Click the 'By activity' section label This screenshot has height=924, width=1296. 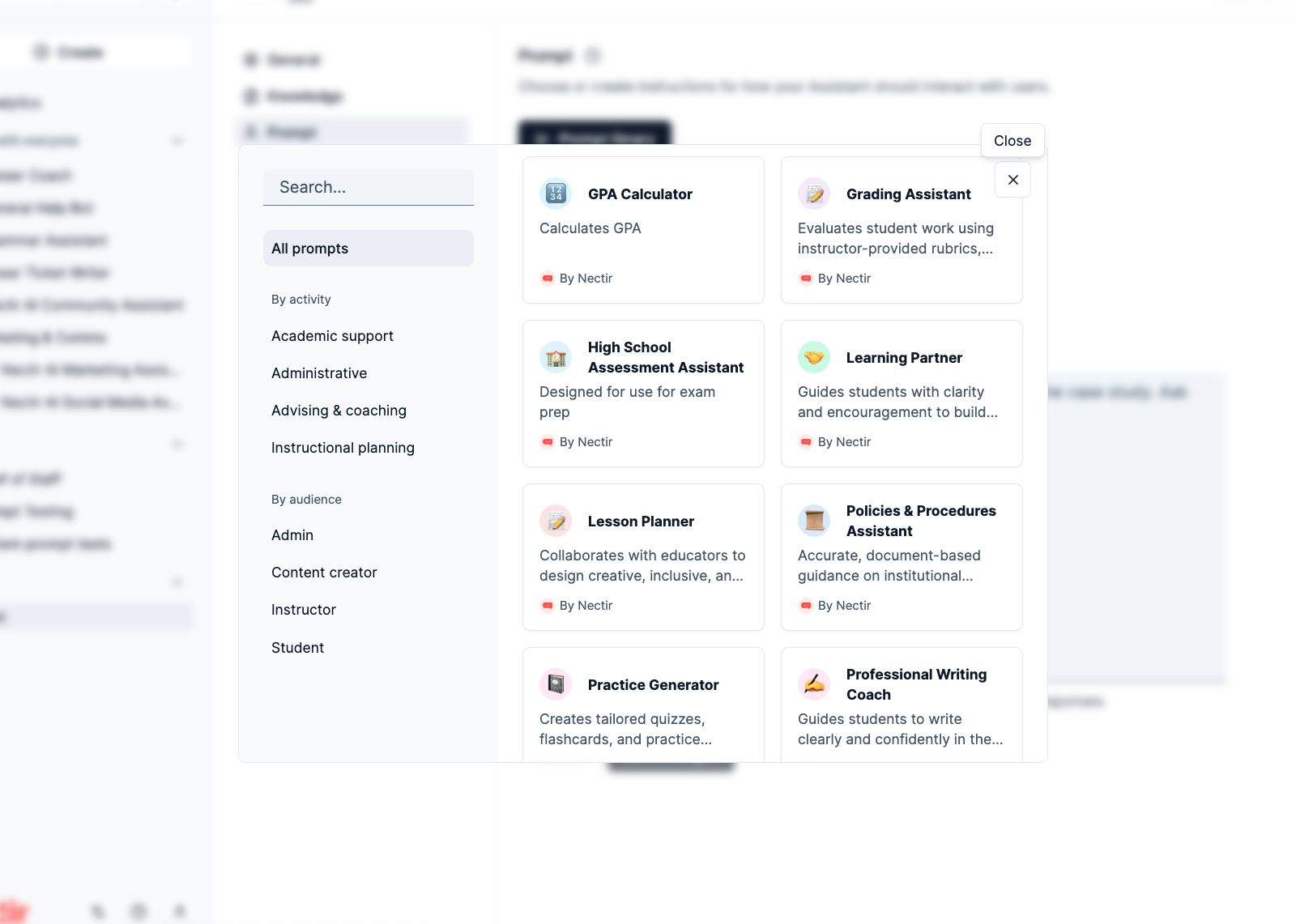(301, 300)
